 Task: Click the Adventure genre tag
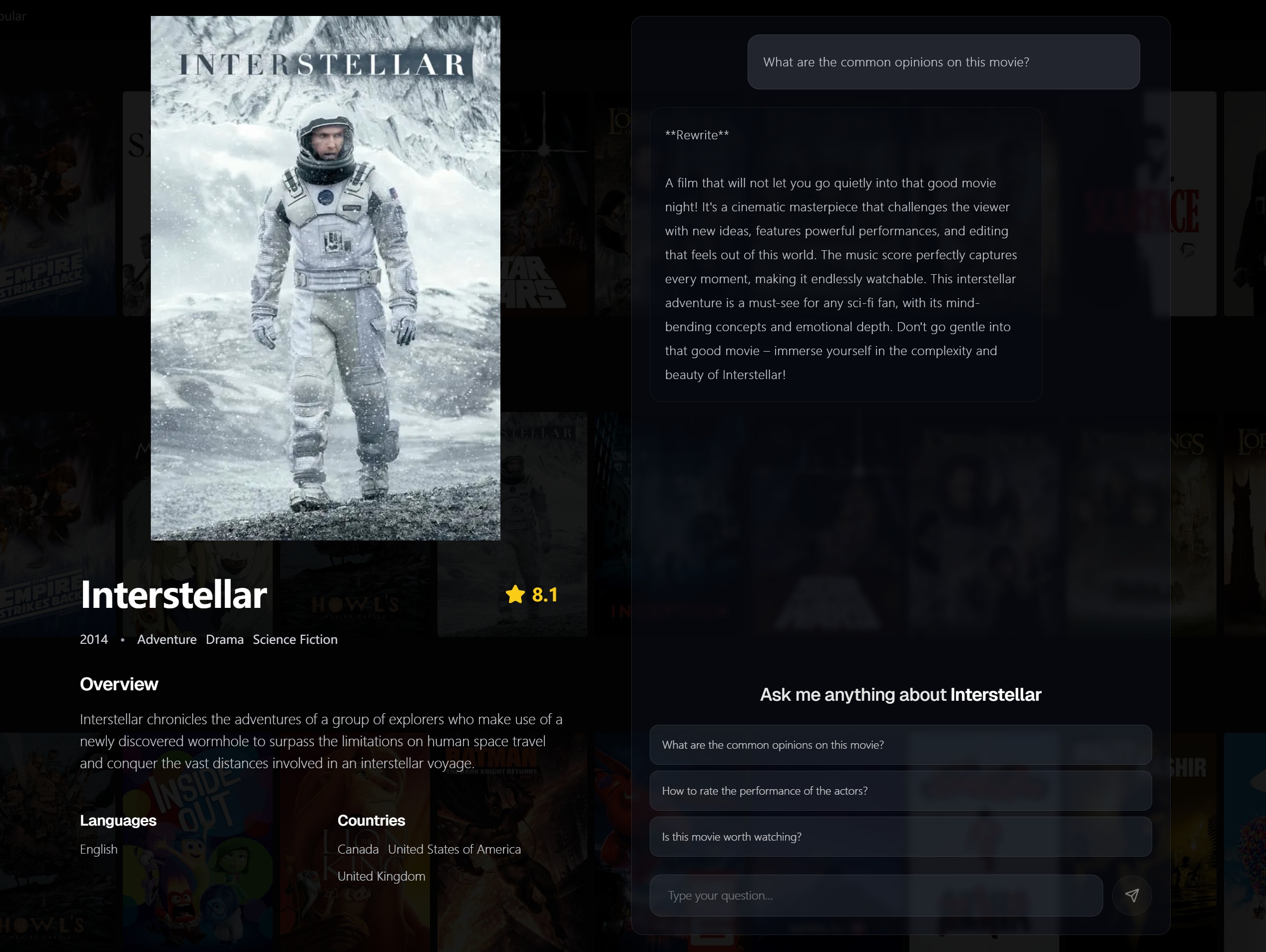tap(166, 639)
